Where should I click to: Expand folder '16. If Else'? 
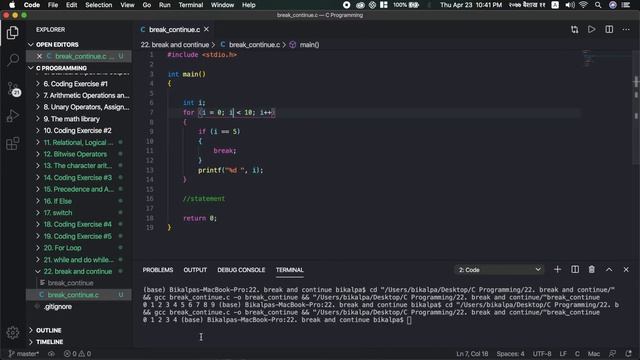pyautogui.click(x=79, y=201)
